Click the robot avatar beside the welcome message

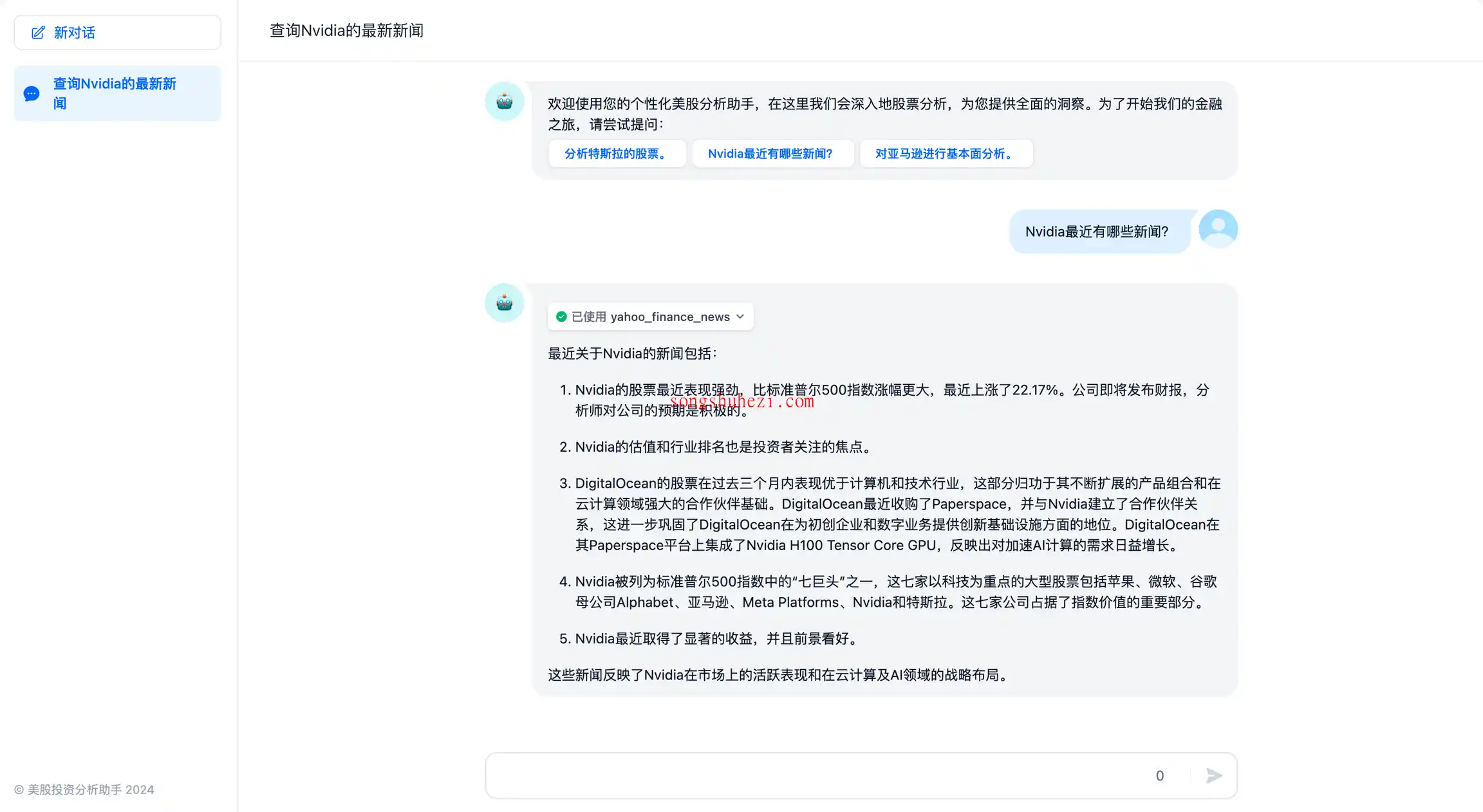(x=505, y=102)
